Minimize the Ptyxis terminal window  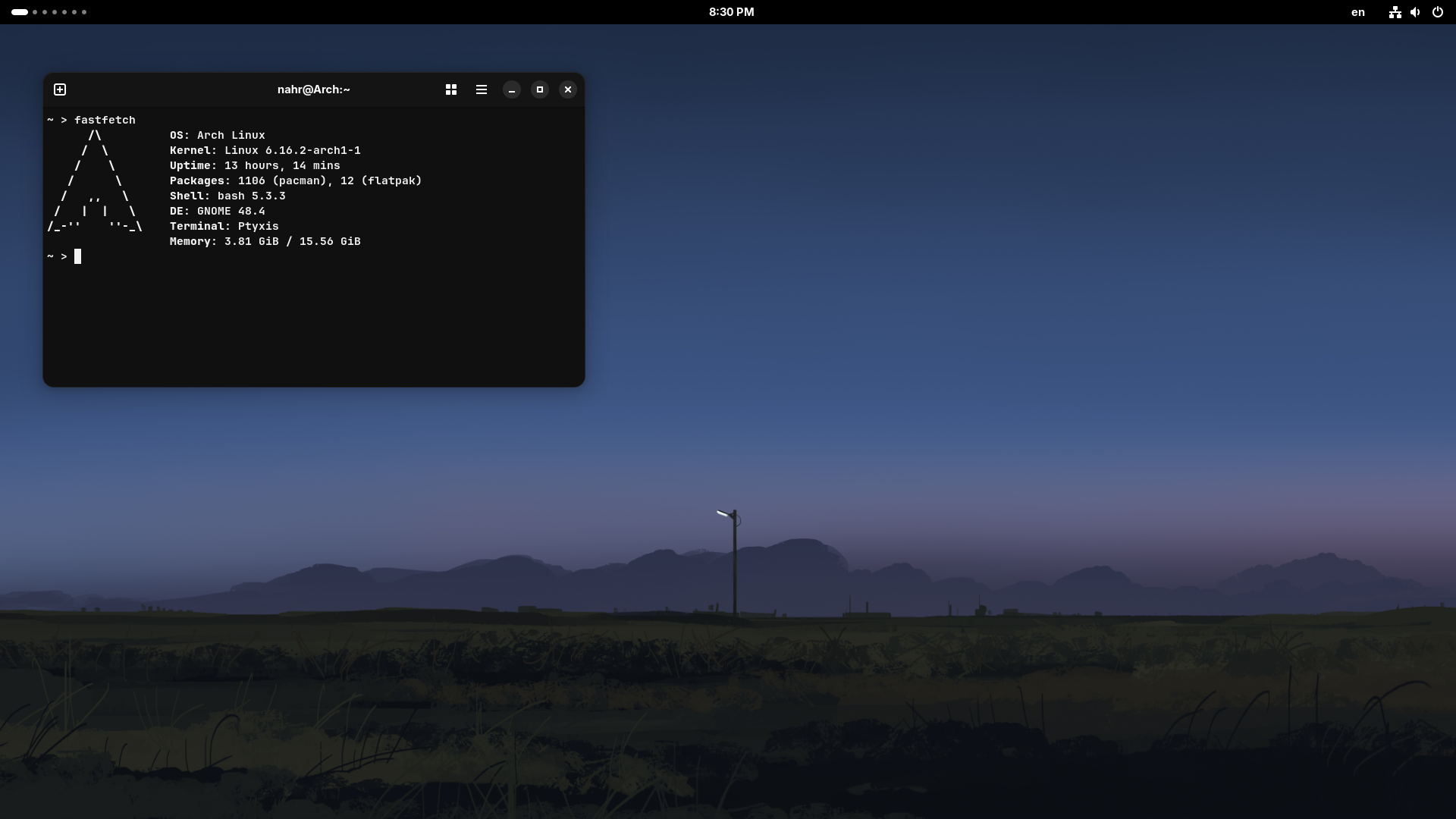coord(512,89)
